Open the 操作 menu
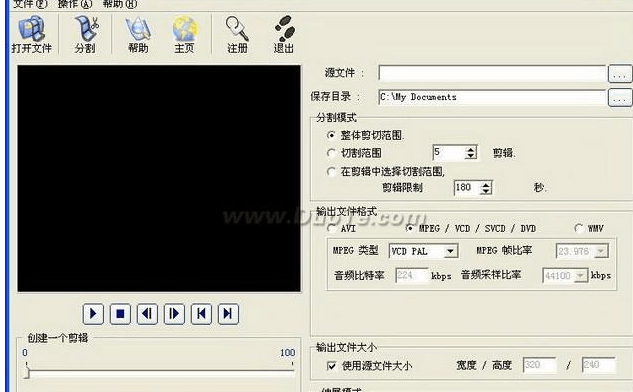The image size is (633, 392). 75,4
